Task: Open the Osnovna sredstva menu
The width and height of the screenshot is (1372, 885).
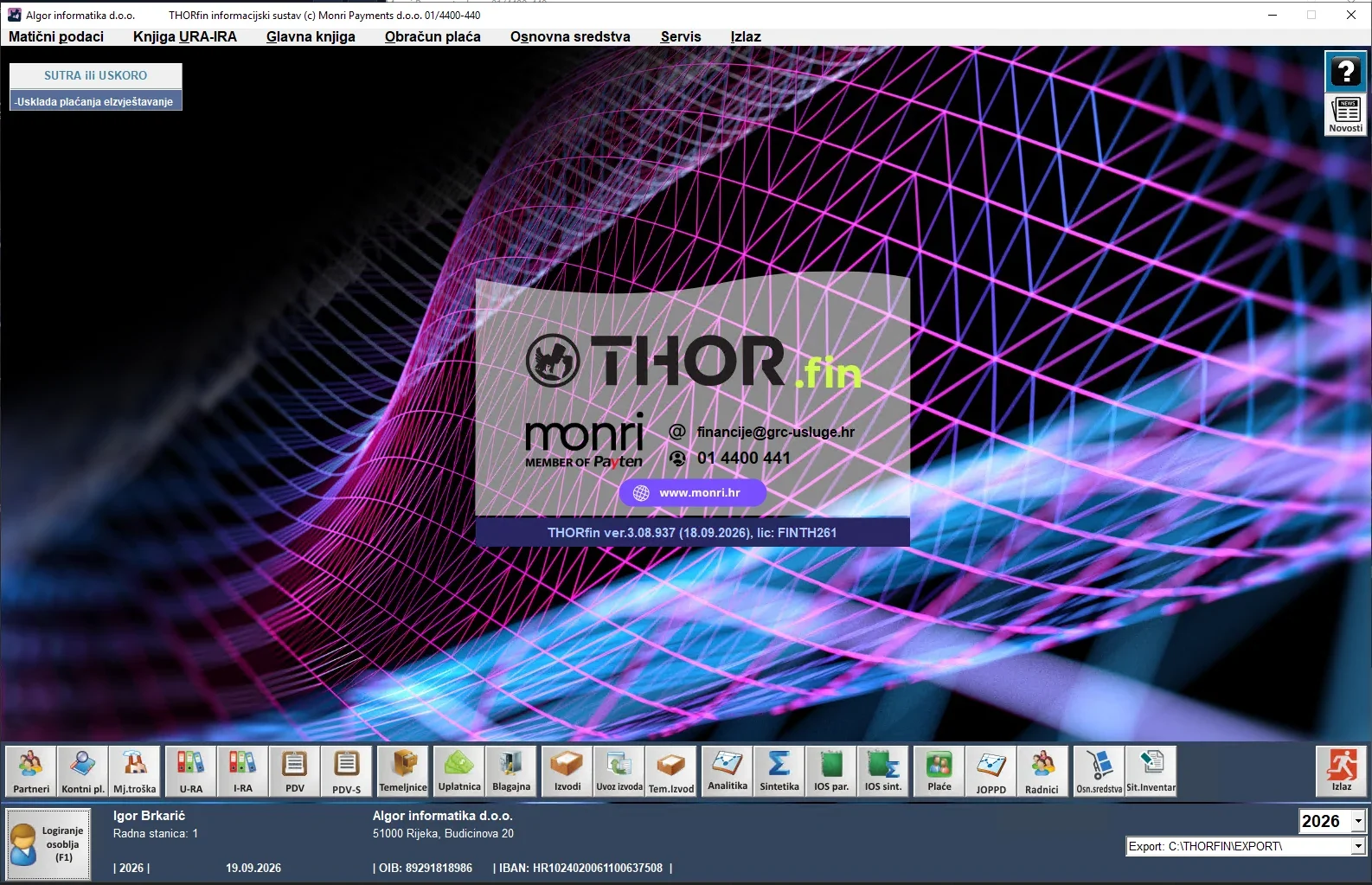Action: [570, 36]
